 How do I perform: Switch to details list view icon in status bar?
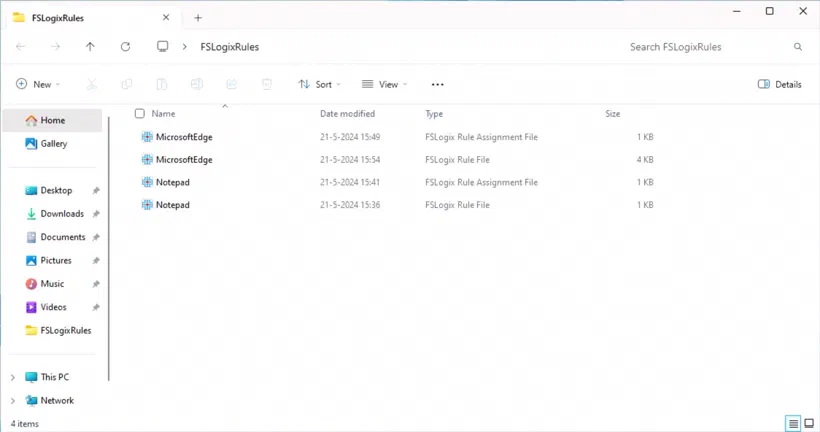click(x=793, y=423)
